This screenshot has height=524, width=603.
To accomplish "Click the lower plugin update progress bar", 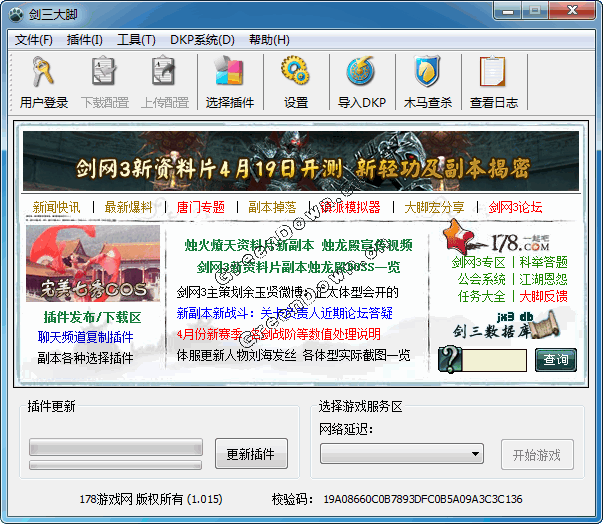I will [116, 465].
